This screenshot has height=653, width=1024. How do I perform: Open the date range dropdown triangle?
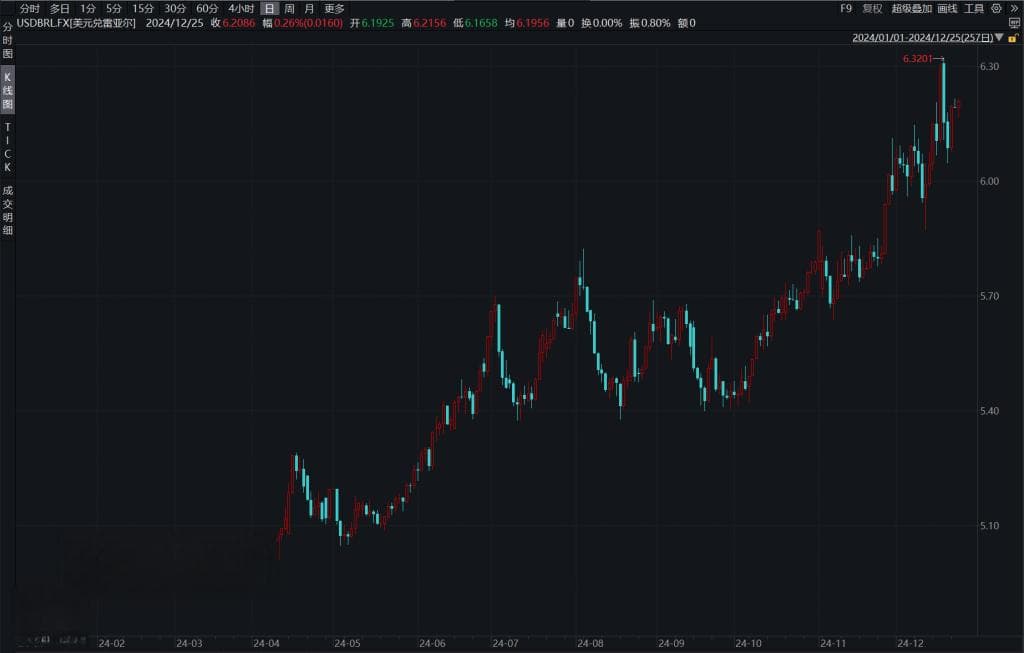pyautogui.click(x=999, y=38)
